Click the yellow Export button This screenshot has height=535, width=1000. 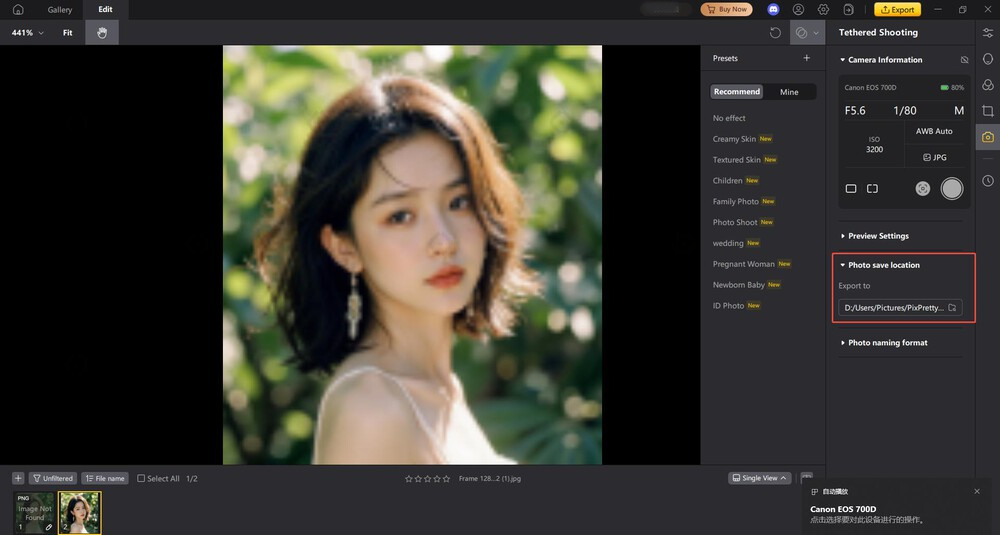(x=897, y=10)
